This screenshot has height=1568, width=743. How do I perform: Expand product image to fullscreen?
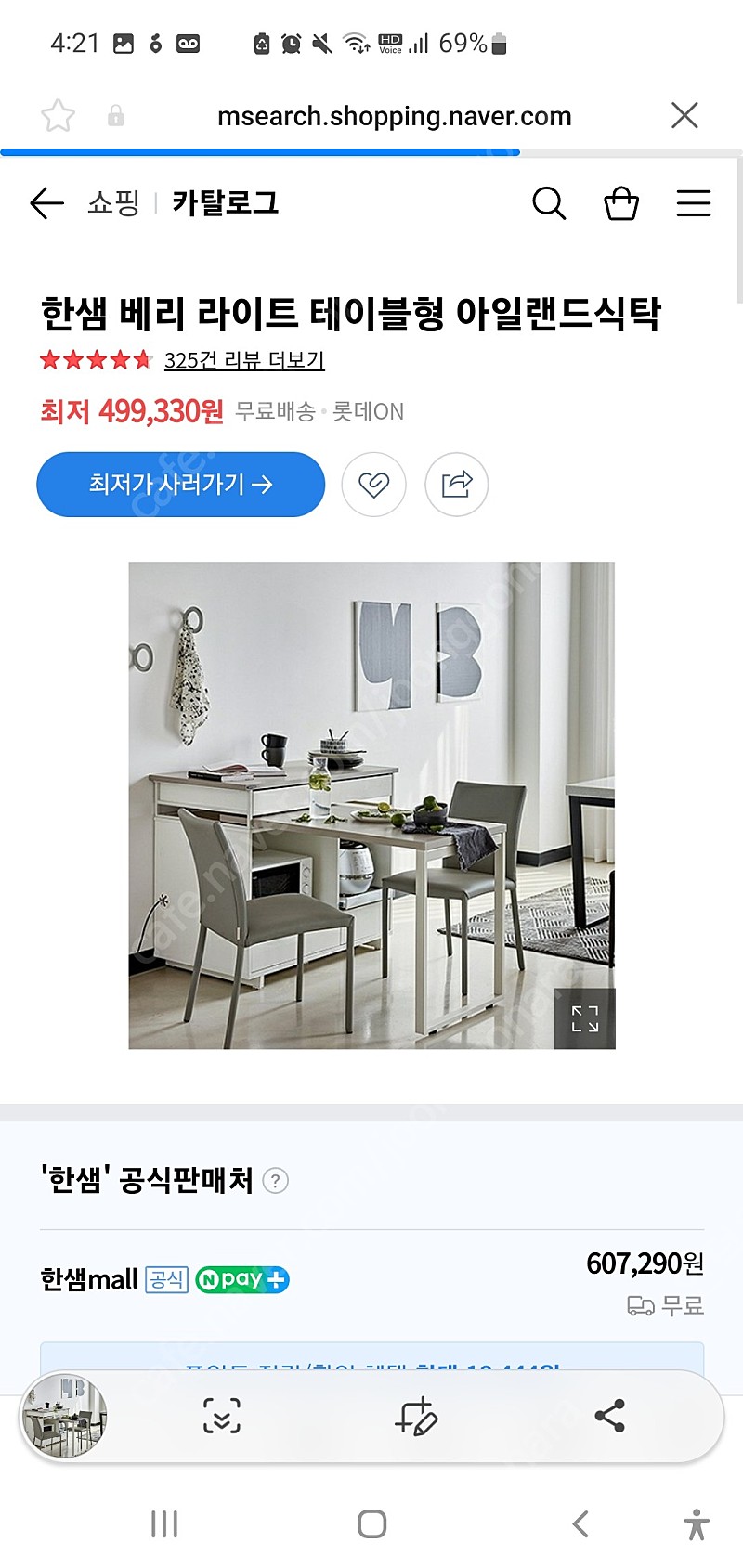(x=585, y=1018)
